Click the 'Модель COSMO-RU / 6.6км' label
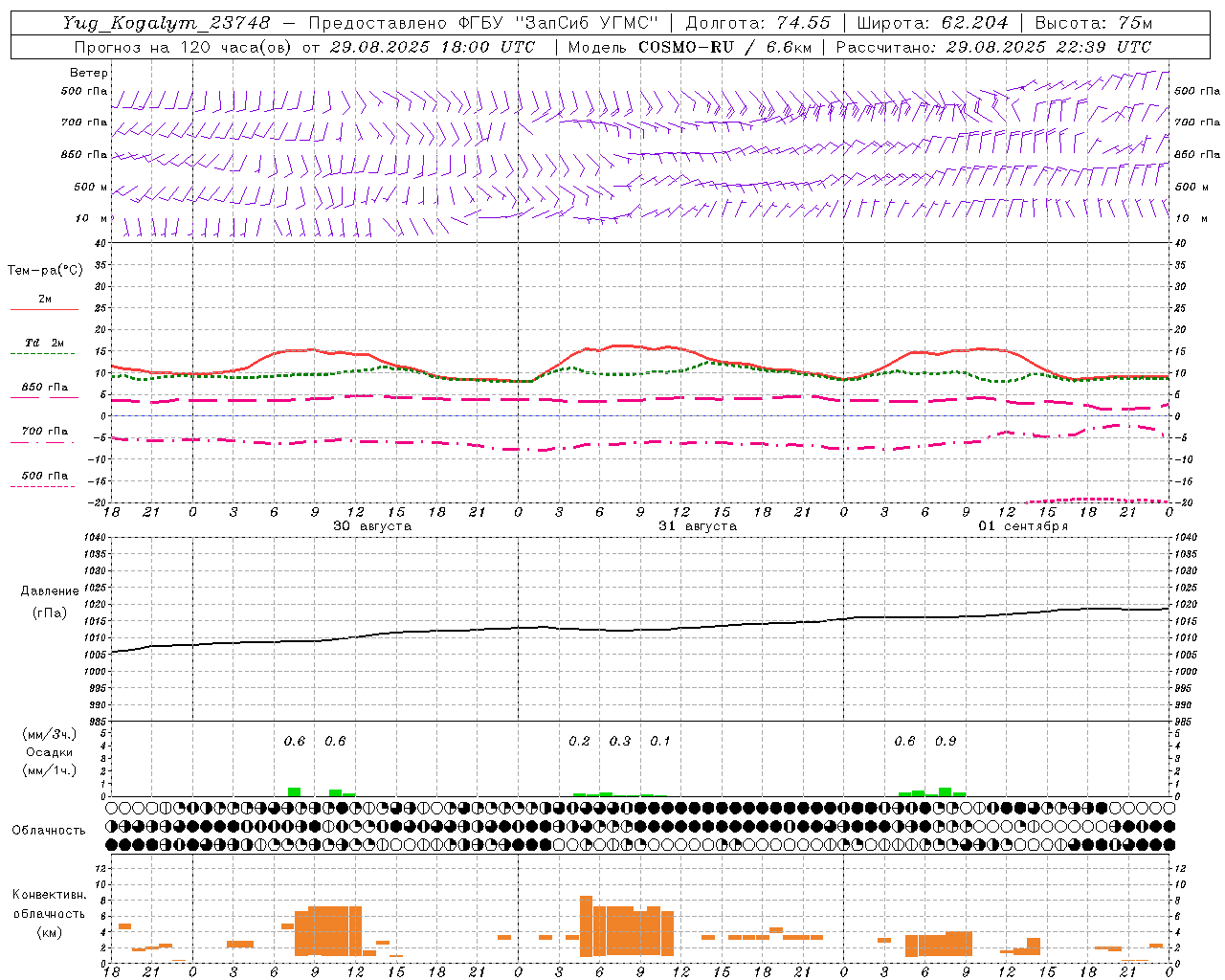1225x980 pixels. pyautogui.click(x=688, y=47)
